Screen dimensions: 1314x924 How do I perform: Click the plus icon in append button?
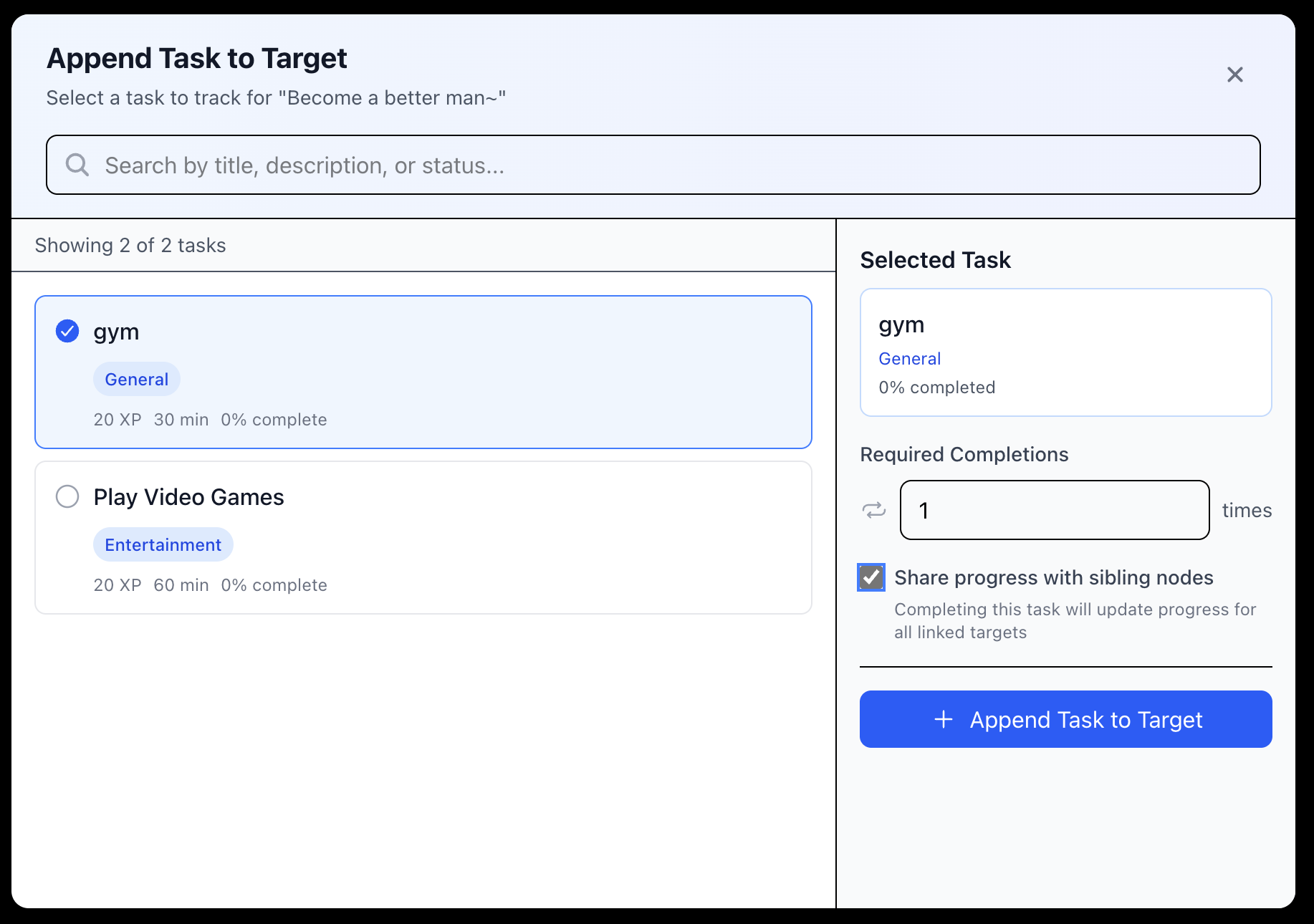tap(944, 719)
